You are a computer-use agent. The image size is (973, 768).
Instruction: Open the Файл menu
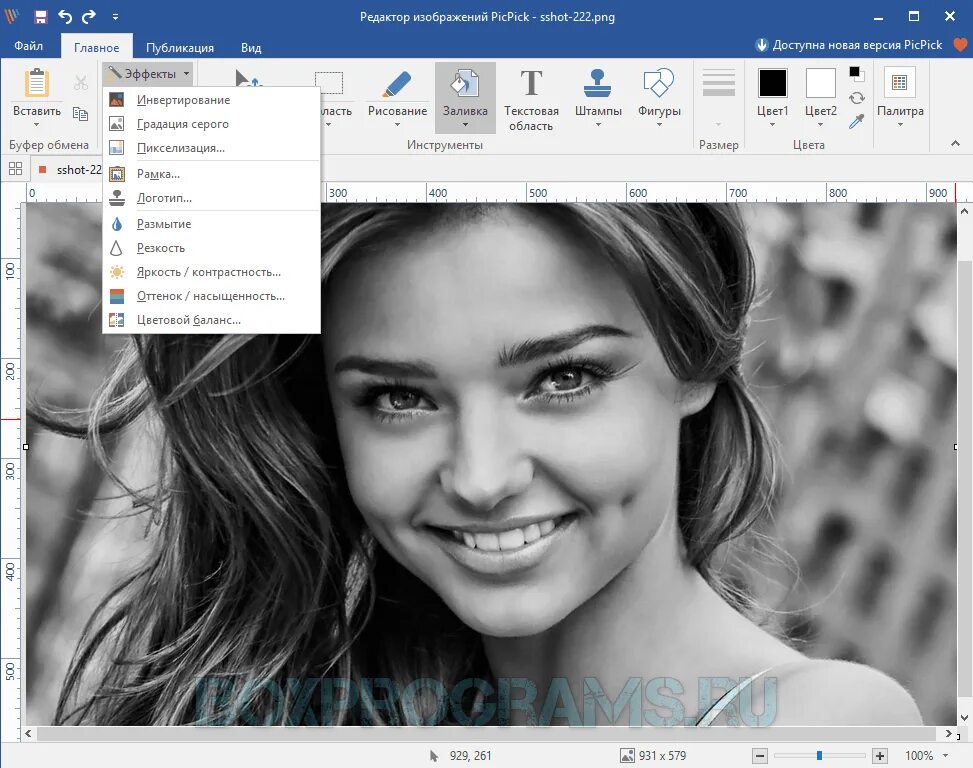29,47
